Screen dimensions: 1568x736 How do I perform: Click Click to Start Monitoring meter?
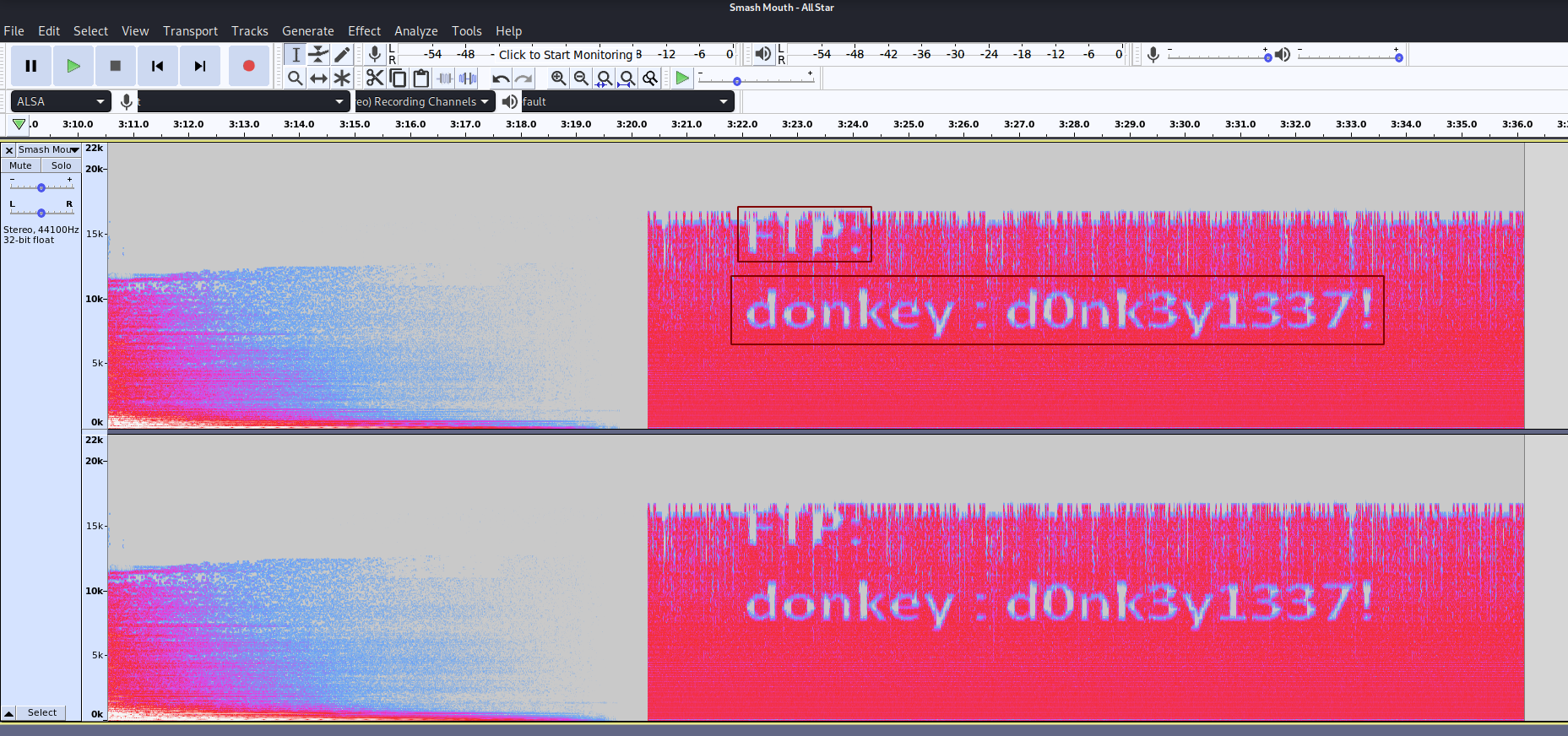click(565, 55)
